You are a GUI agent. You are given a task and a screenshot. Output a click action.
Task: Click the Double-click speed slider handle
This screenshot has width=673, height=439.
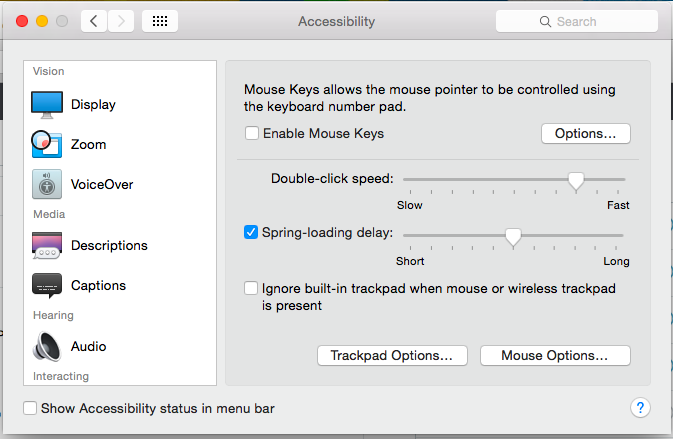point(576,180)
